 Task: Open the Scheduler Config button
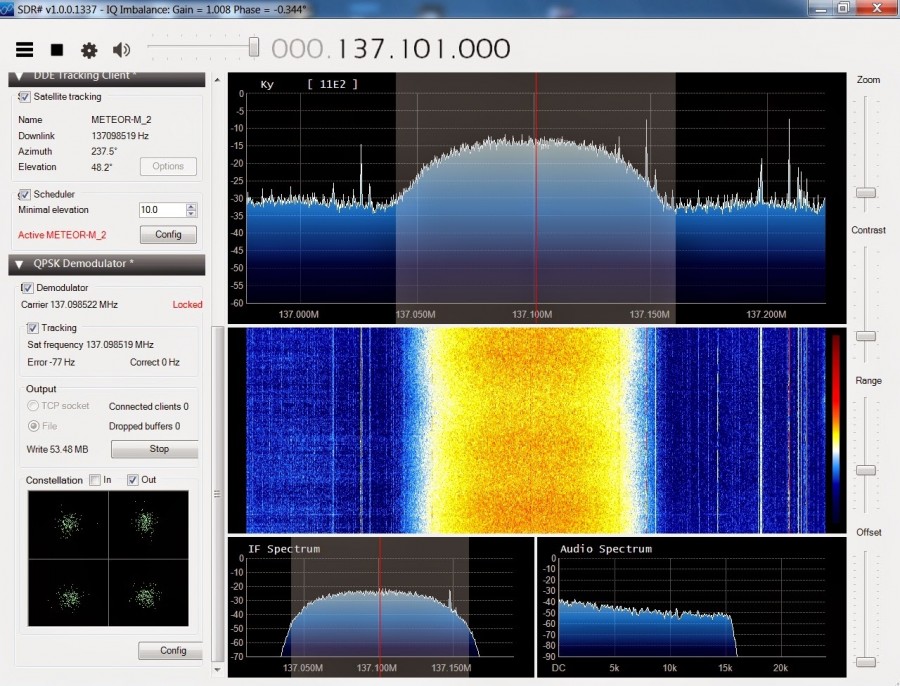(x=167, y=234)
